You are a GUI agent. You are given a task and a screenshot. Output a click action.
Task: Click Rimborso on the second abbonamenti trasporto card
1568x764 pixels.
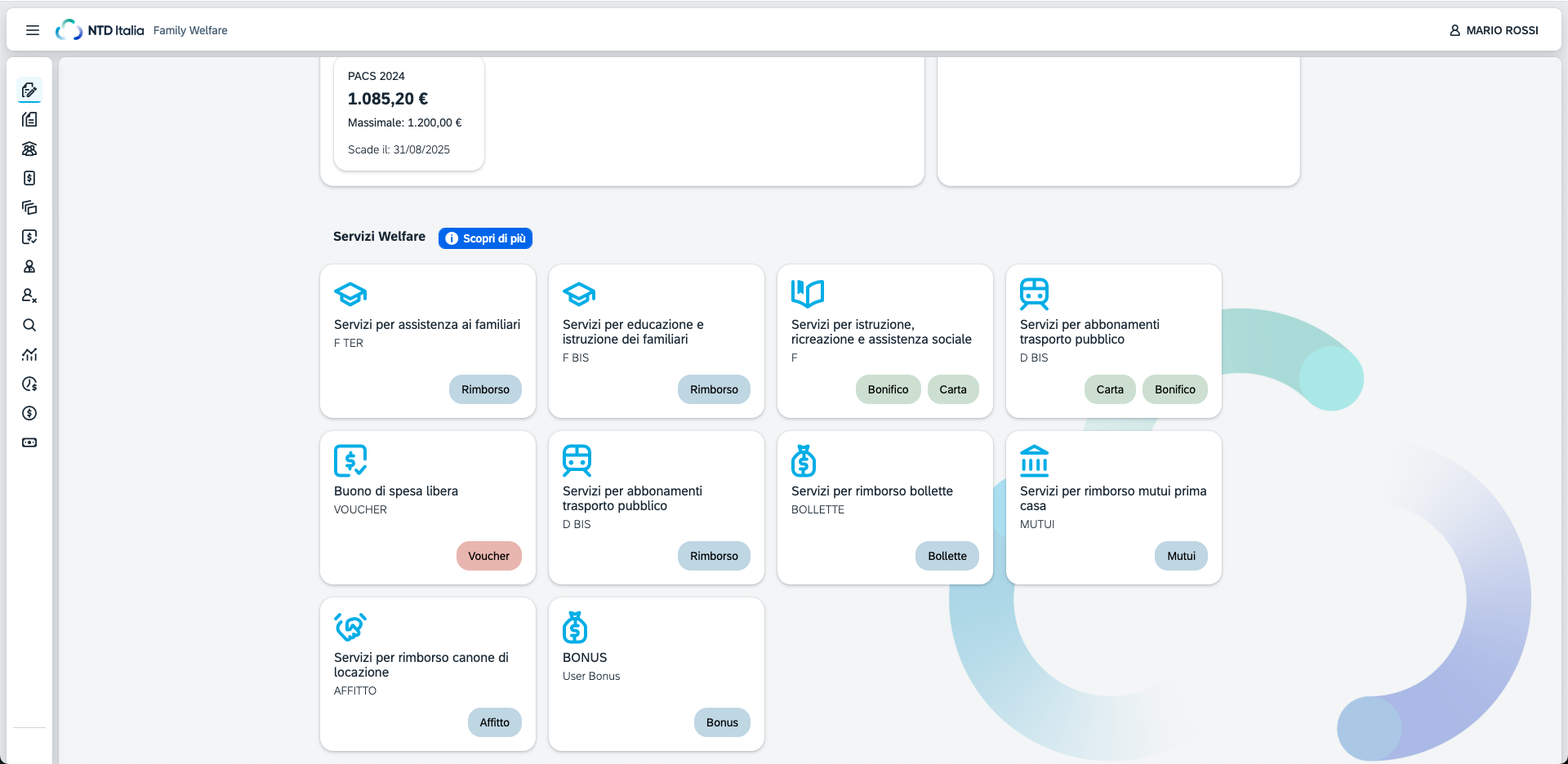[x=714, y=556]
